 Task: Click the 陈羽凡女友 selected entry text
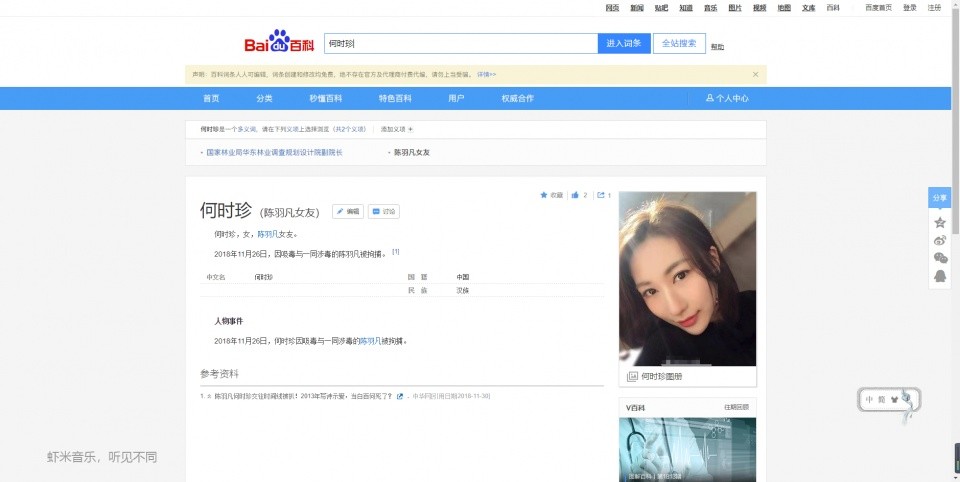coord(412,153)
